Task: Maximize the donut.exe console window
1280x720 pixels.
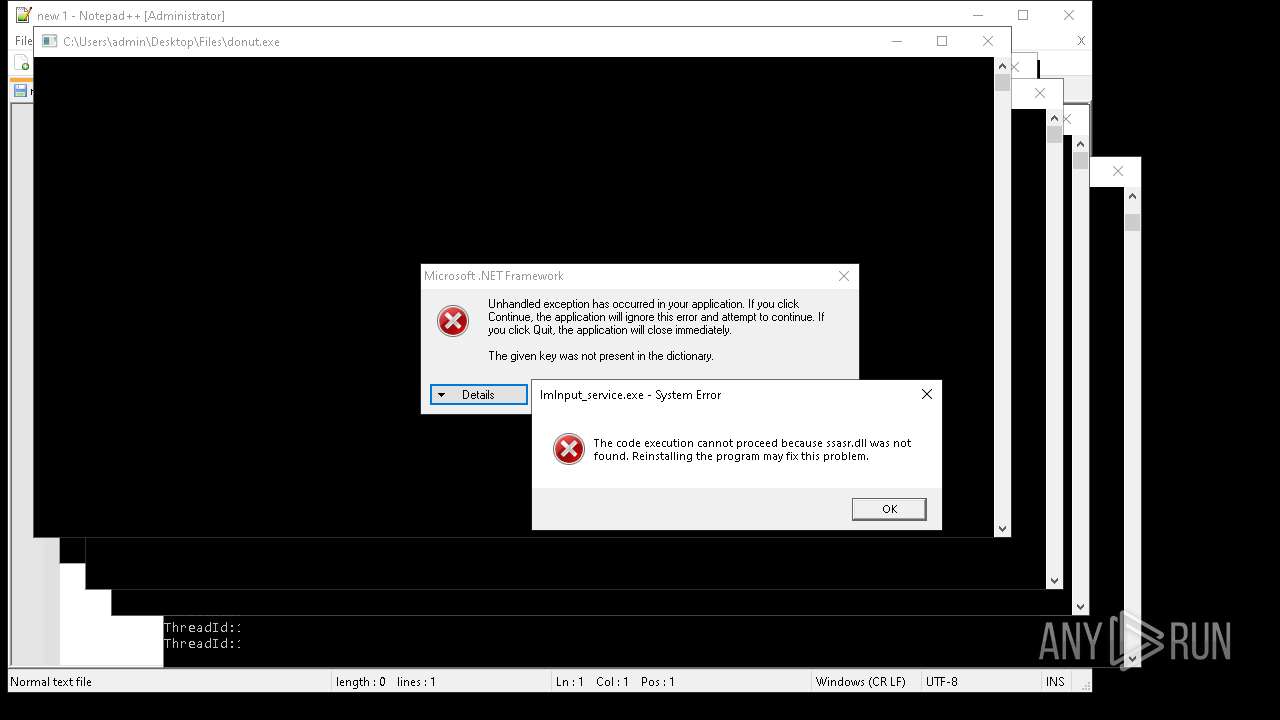Action: (x=942, y=41)
